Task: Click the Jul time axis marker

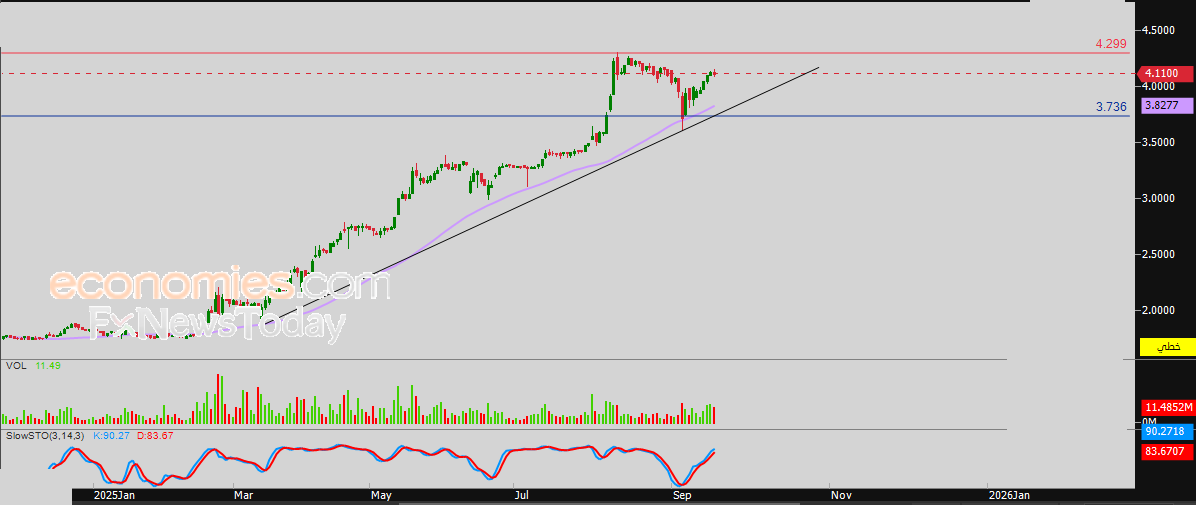Action: point(522,496)
